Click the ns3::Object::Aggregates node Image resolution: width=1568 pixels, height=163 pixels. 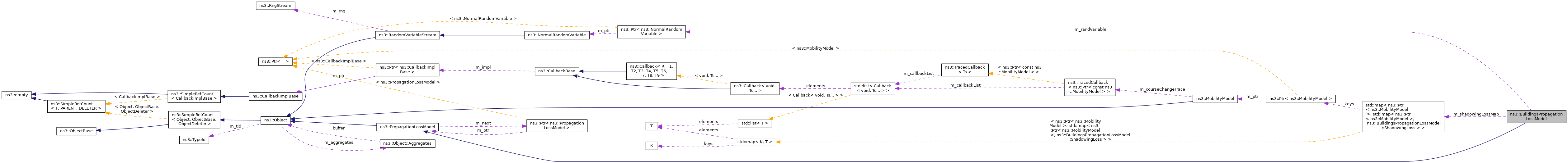click(x=407, y=143)
